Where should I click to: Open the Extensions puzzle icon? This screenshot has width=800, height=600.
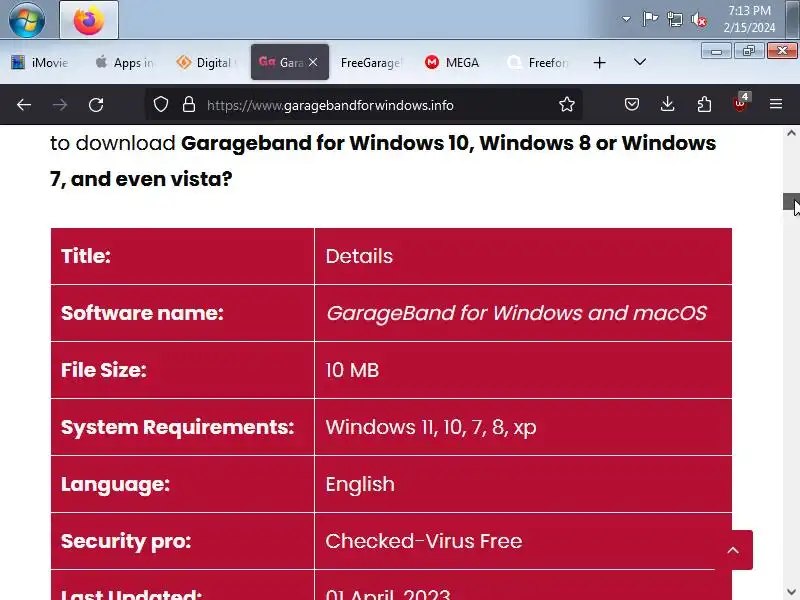click(x=704, y=105)
